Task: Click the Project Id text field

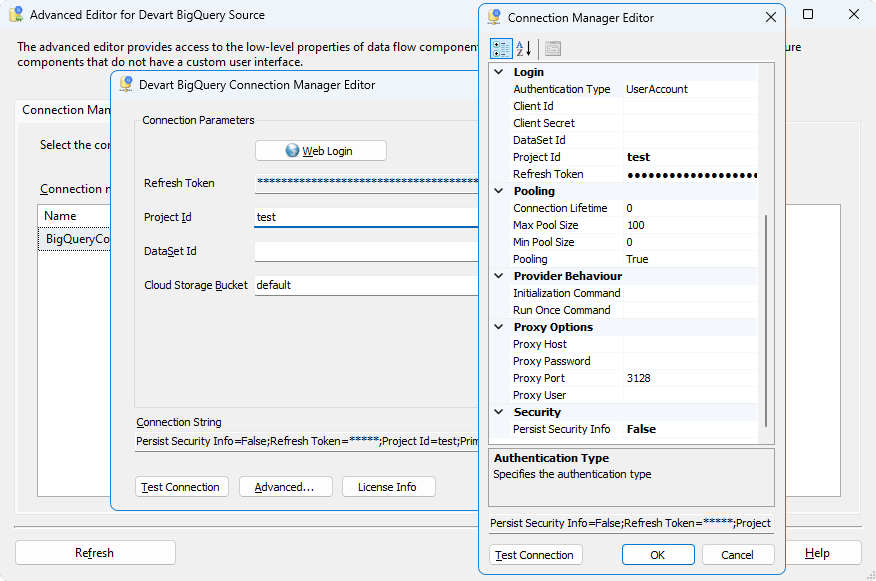Action: tap(365, 217)
